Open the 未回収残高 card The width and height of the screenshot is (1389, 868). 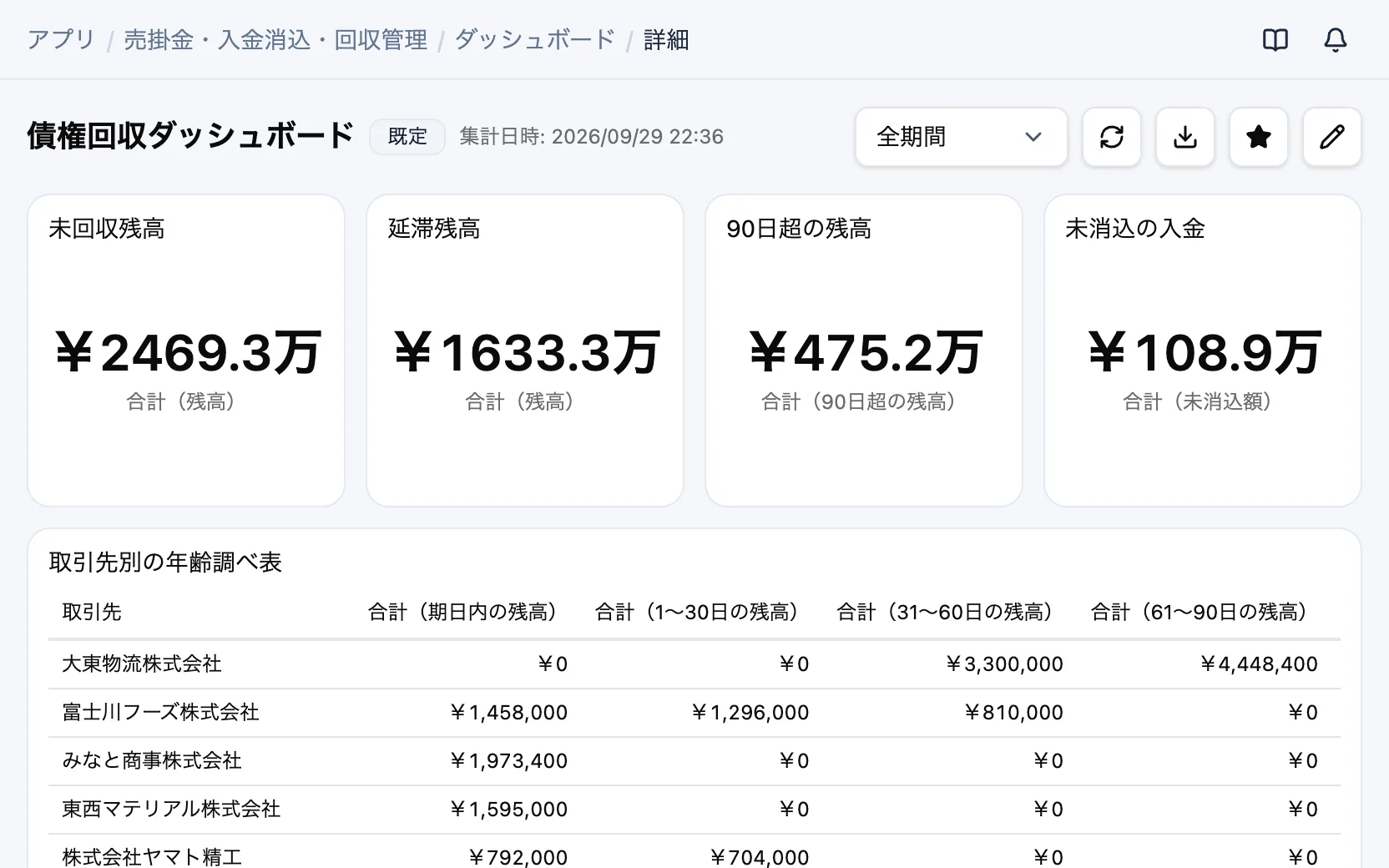pyautogui.click(x=186, y=351)
